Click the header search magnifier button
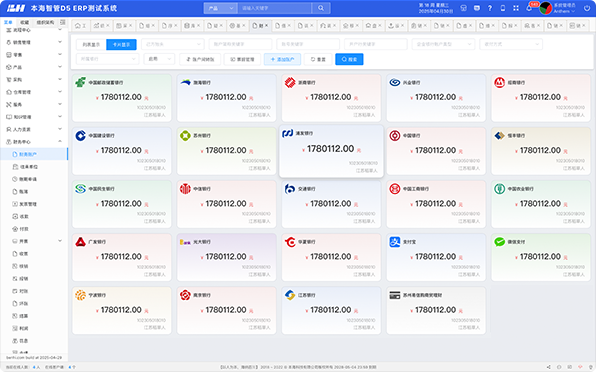 [x=321, y=8]
